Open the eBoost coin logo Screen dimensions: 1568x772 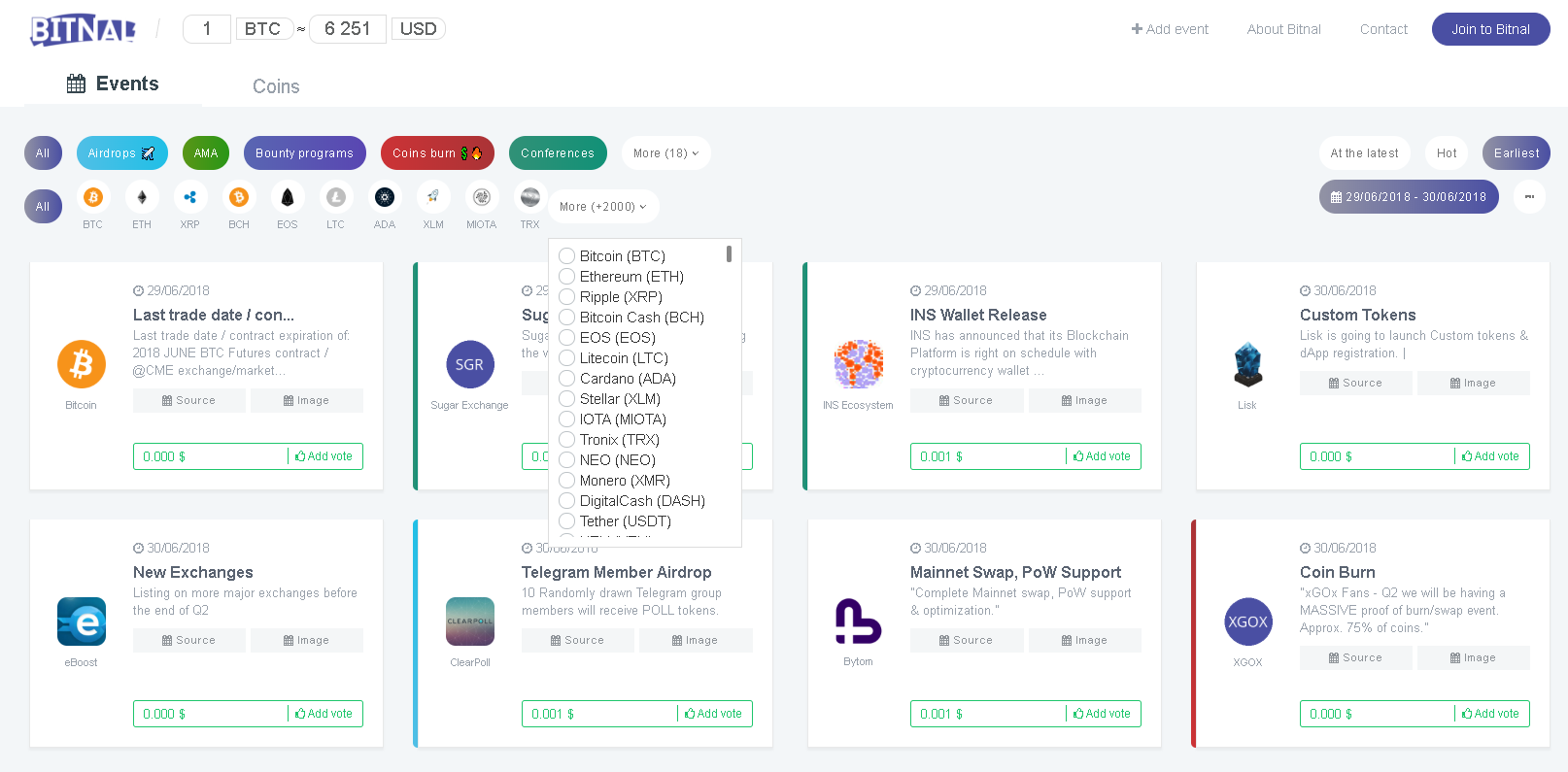pos(82,621)
